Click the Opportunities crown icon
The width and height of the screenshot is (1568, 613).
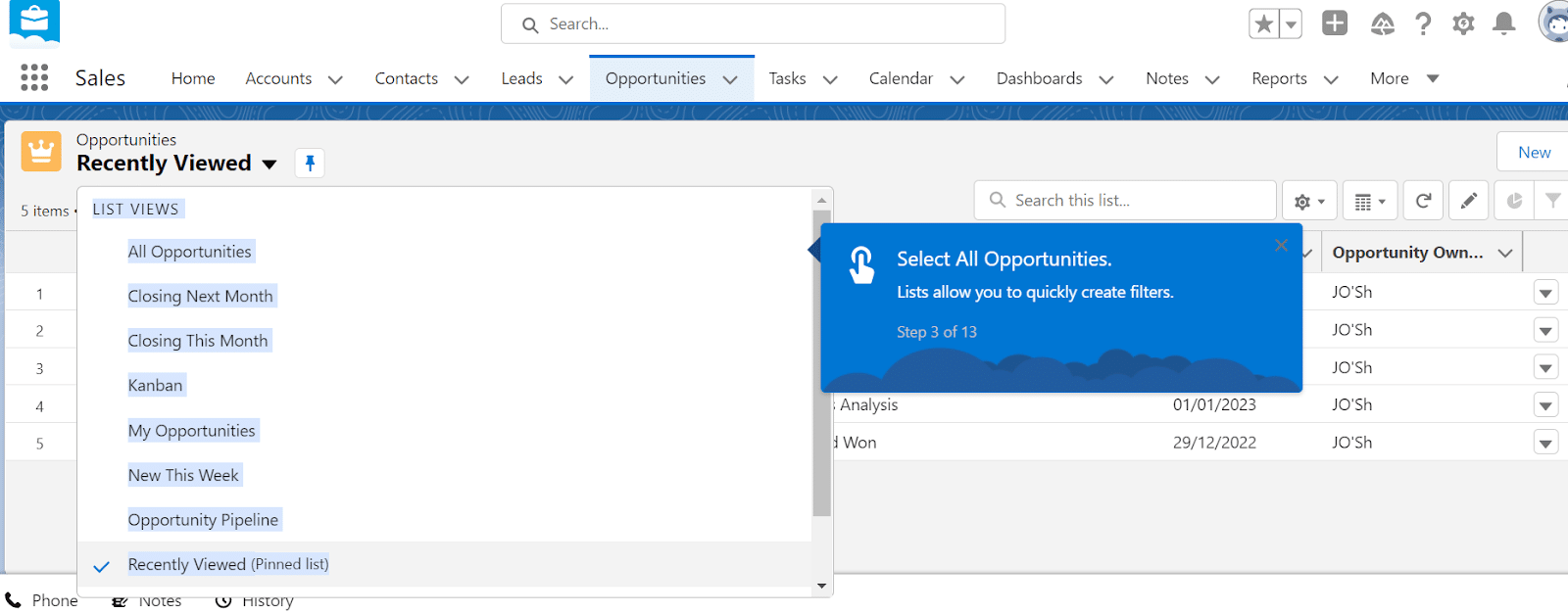coord(41,152)
